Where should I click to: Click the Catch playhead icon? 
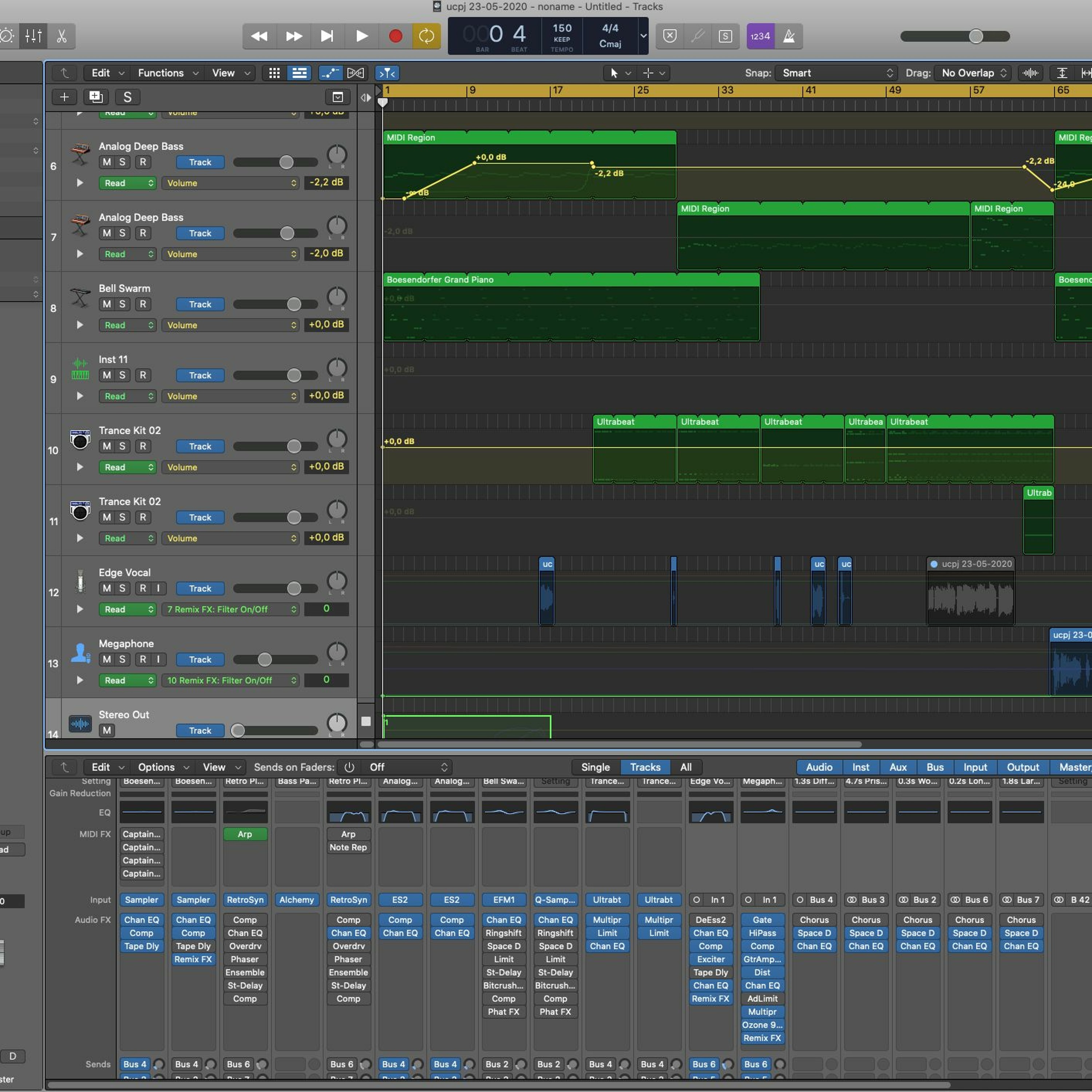pyautogui.click(x=387, y=73)
